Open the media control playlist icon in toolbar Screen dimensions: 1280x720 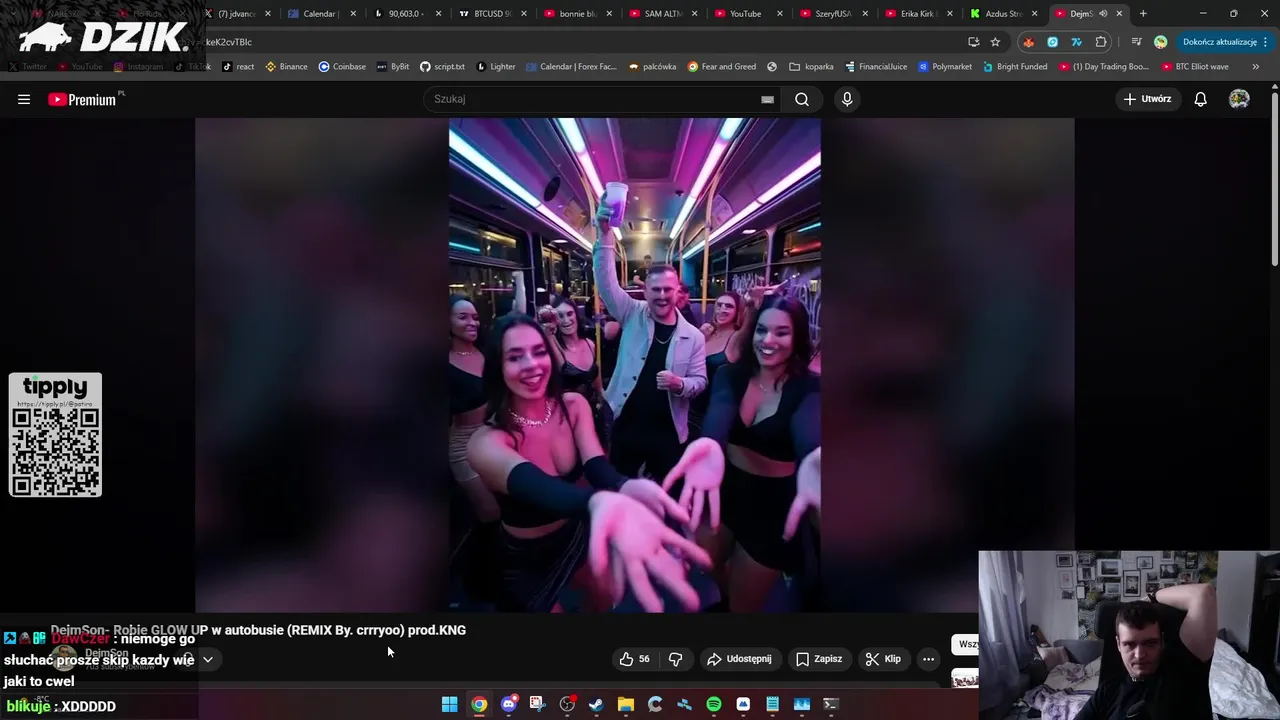(1136, 42)
